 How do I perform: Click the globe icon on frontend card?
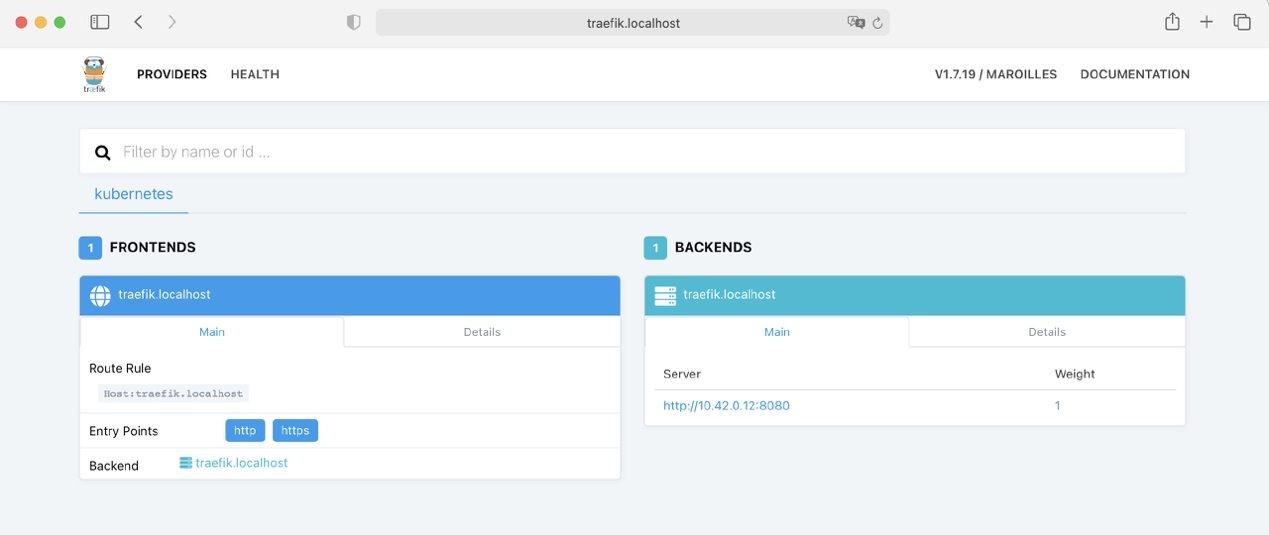[x=100, y=296]
